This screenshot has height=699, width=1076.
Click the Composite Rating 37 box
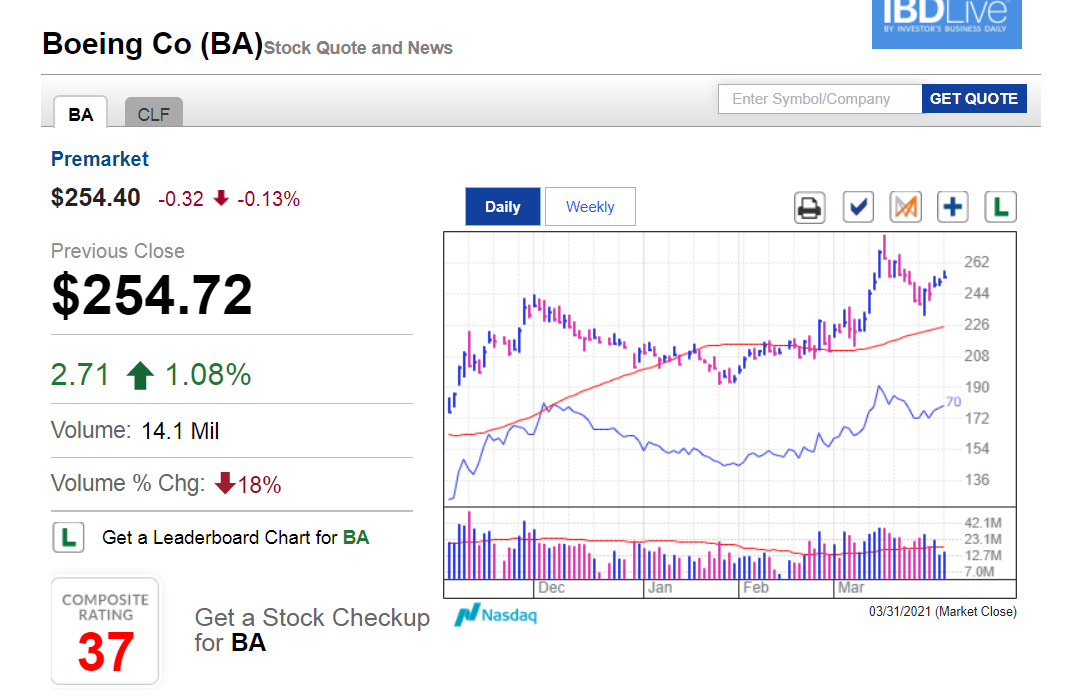(x=105, y=631)
